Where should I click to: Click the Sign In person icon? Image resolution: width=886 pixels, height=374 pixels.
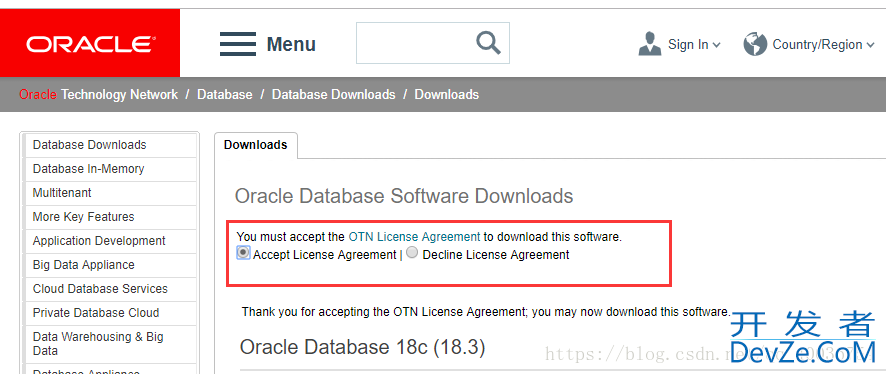pyautogui.click(x=650, y=44)
